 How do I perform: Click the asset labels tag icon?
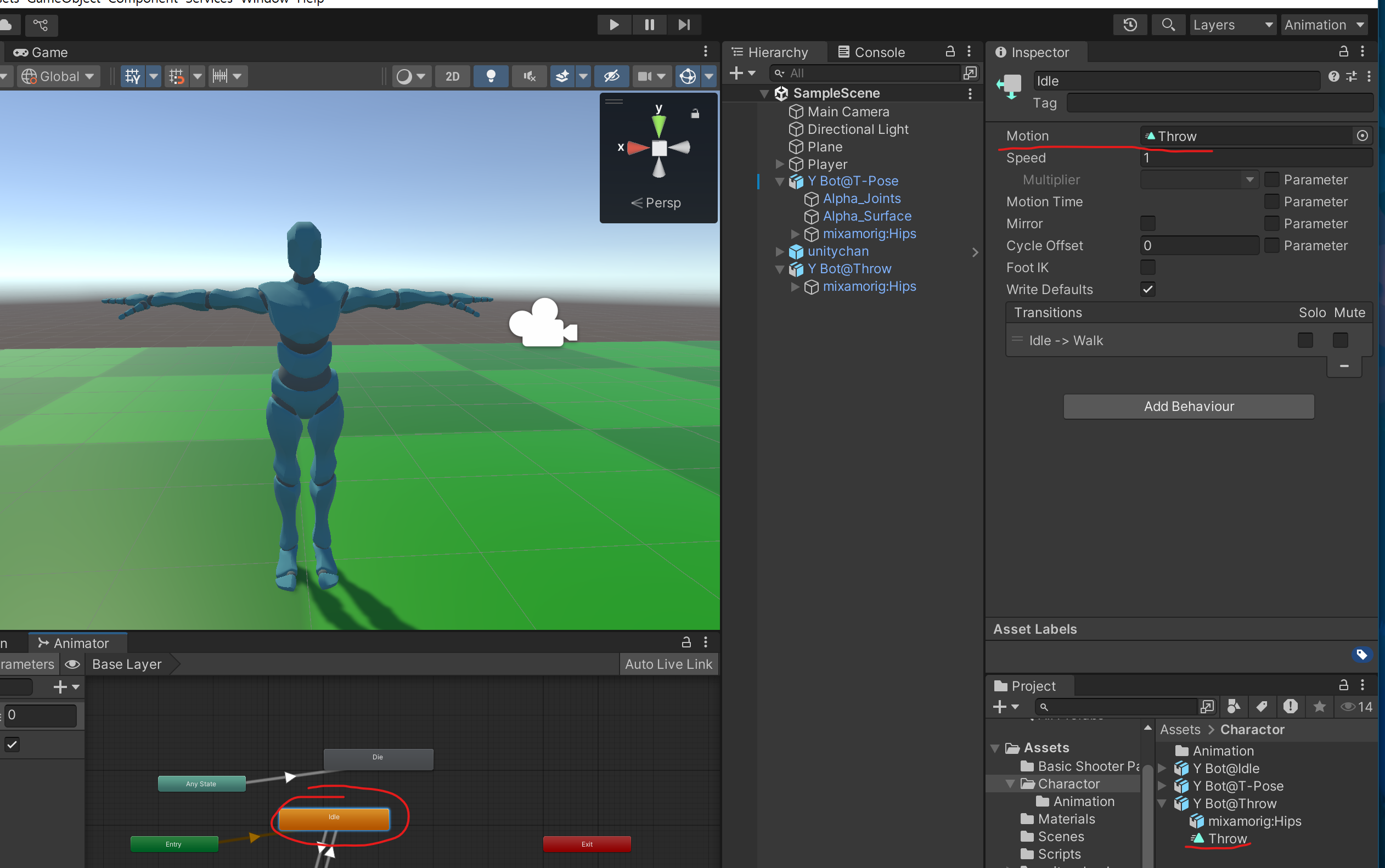click(x=1361, y=655)
